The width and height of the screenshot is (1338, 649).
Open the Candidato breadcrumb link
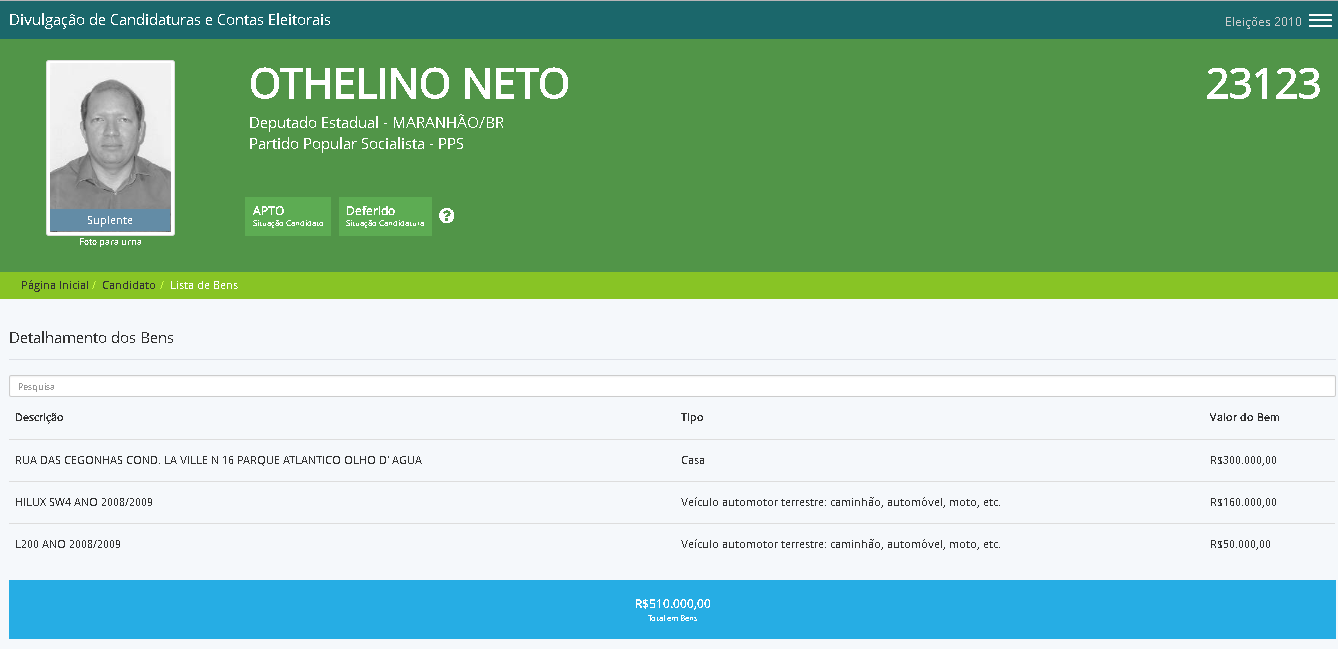(128, 285)
